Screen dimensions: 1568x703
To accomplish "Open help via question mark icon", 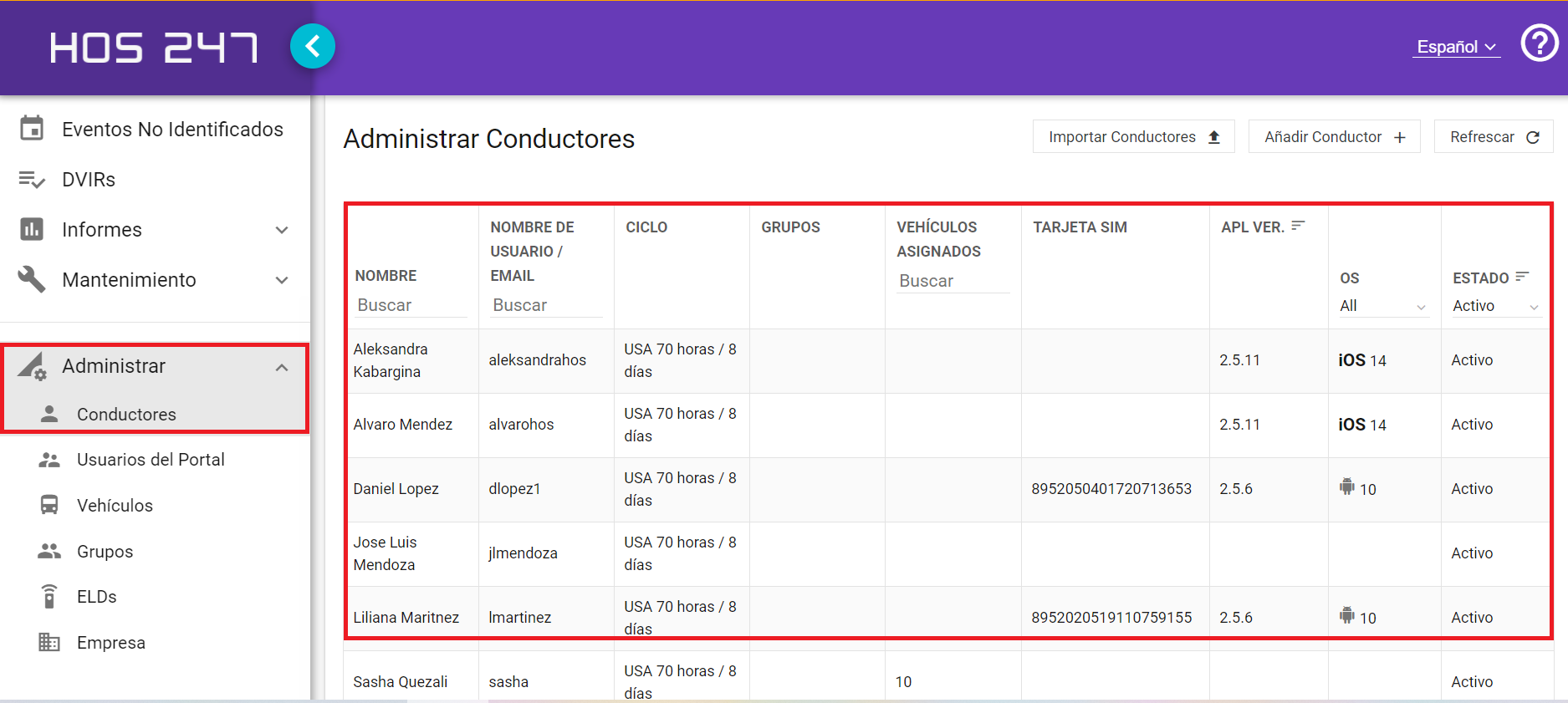I will pos(1539,43).
